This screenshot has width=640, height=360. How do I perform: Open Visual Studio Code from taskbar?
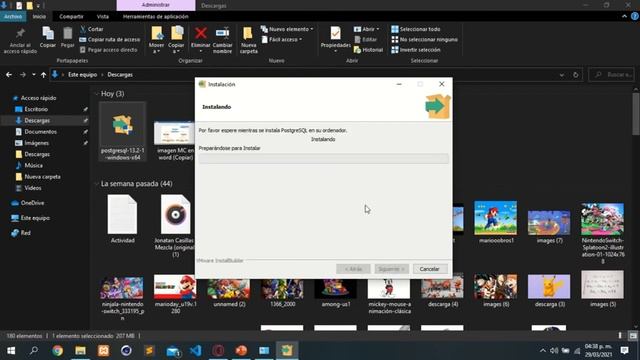coord(196,351)
